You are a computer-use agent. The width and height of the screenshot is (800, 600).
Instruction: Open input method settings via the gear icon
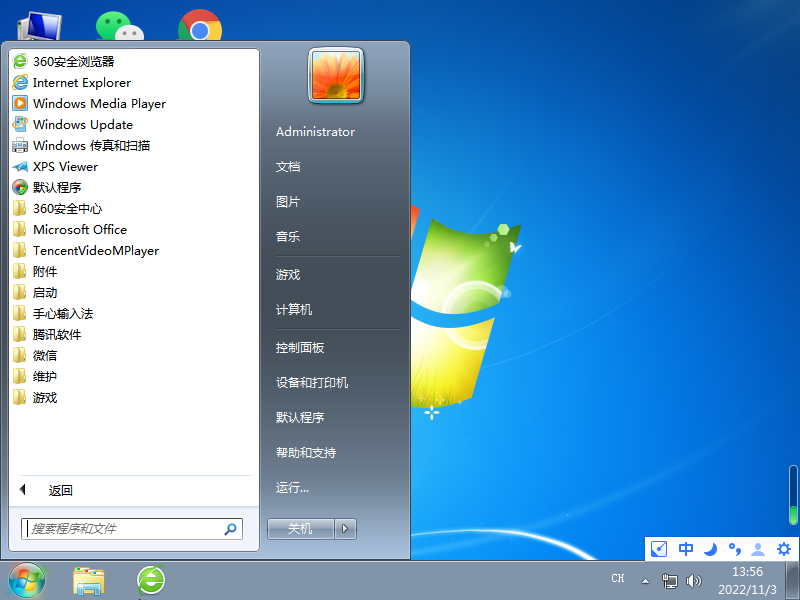[783, 549]
